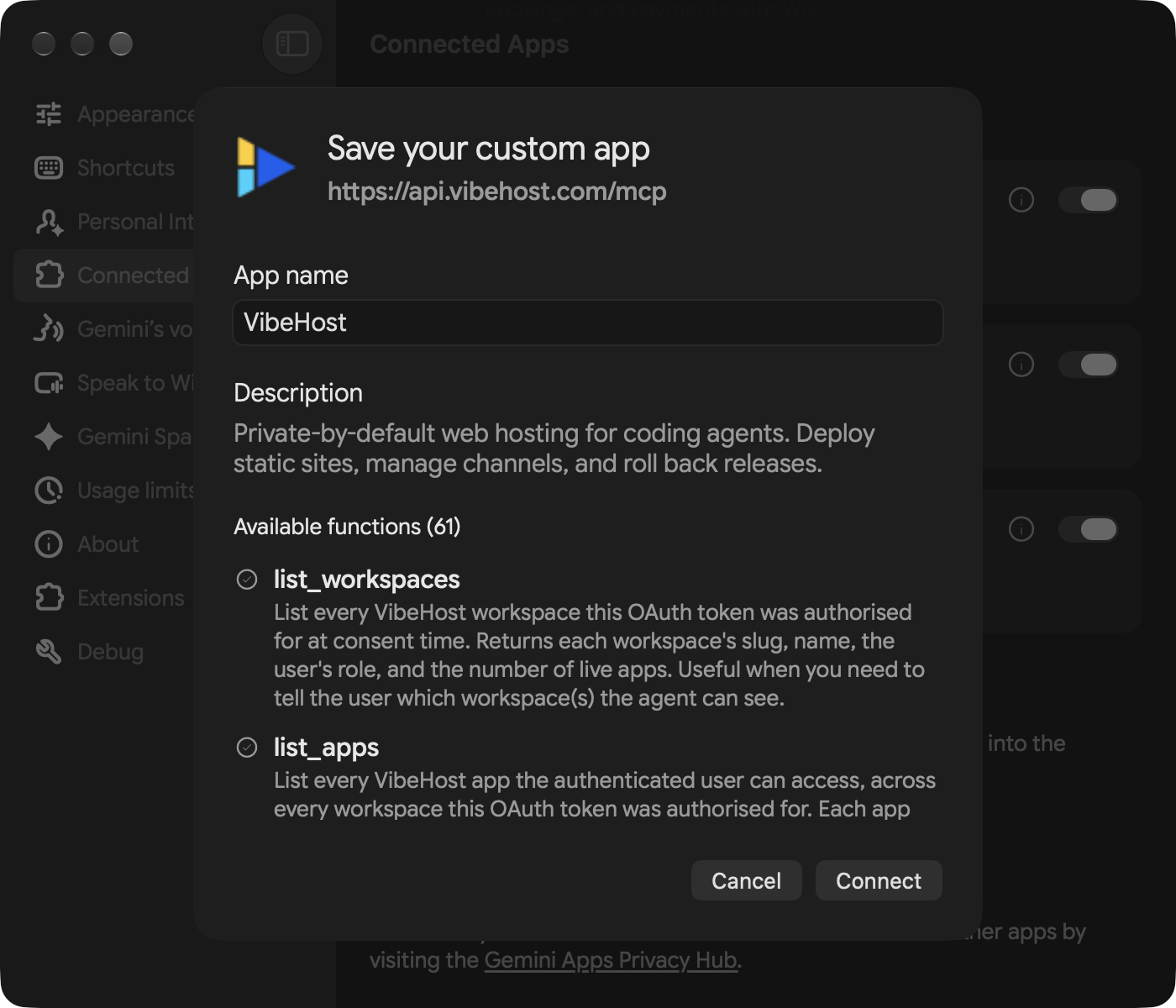The image size is (1176, 1008).
Task: Click the list_apps checkmark icon
Action: pyautogui.click(x=247, y=748)
